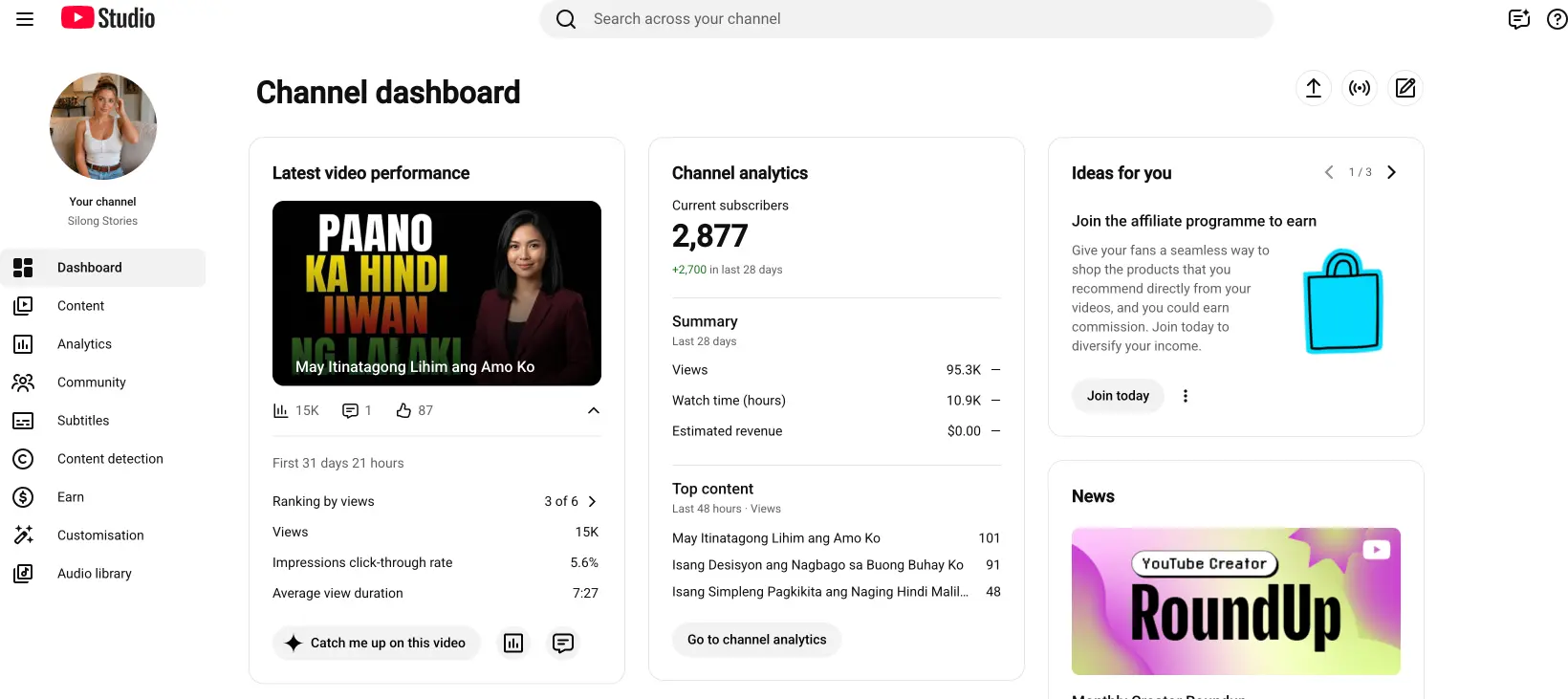Open the three-dot menu next to Join today
1568x699 pixels.
click(1186, 396)
